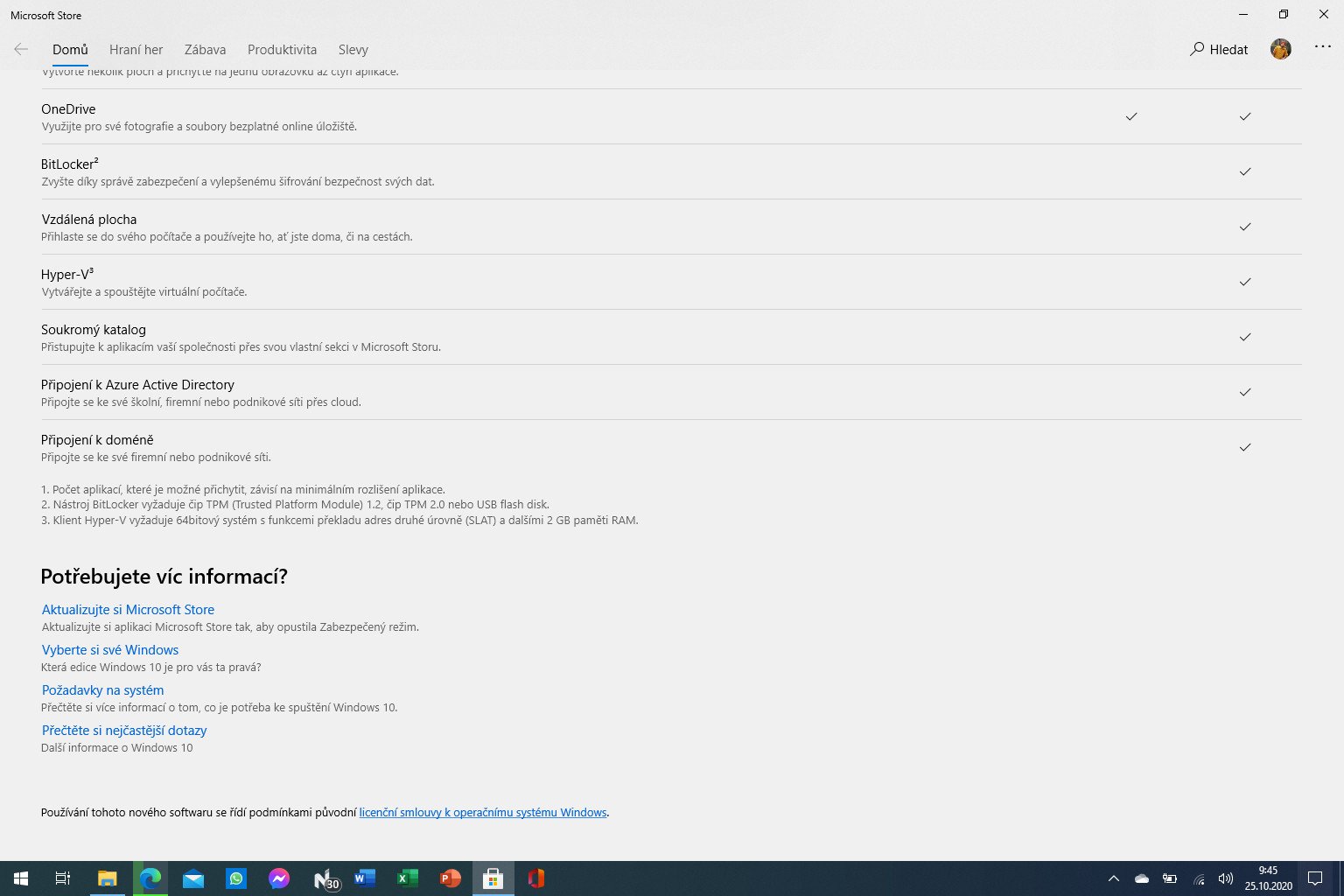Screen dimensions: 1344x896
Task: Click the BitLocker feature title
Action: 70,164
